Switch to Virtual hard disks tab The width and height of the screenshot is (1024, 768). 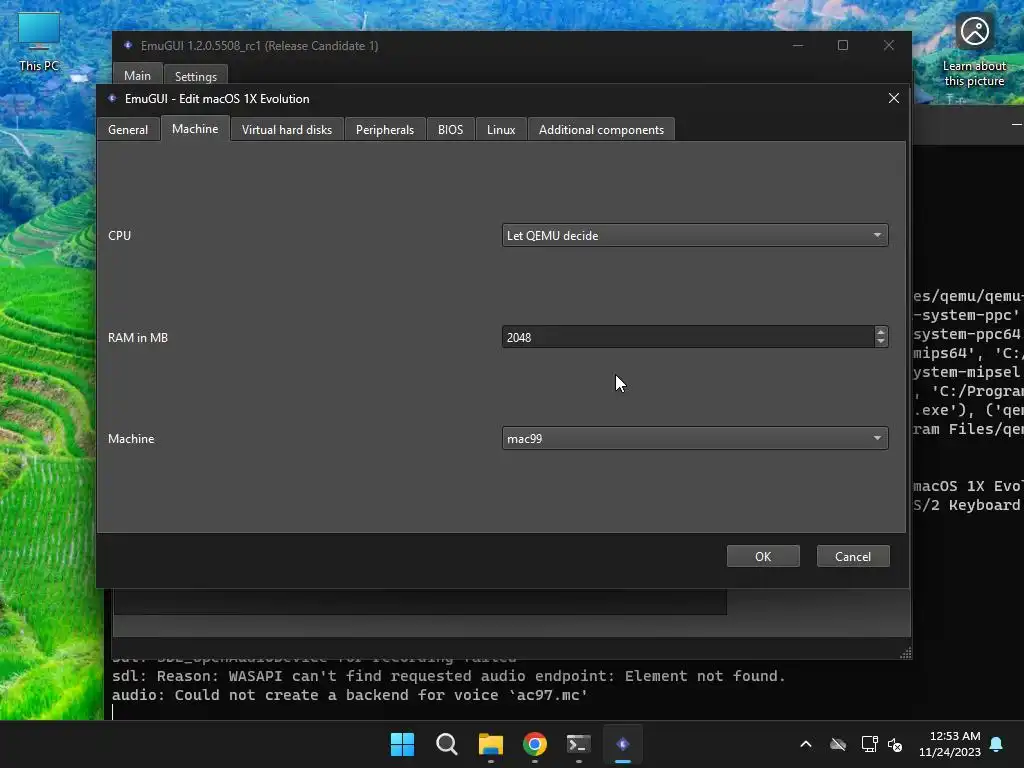pyautogui.click(x=287, y=129)
